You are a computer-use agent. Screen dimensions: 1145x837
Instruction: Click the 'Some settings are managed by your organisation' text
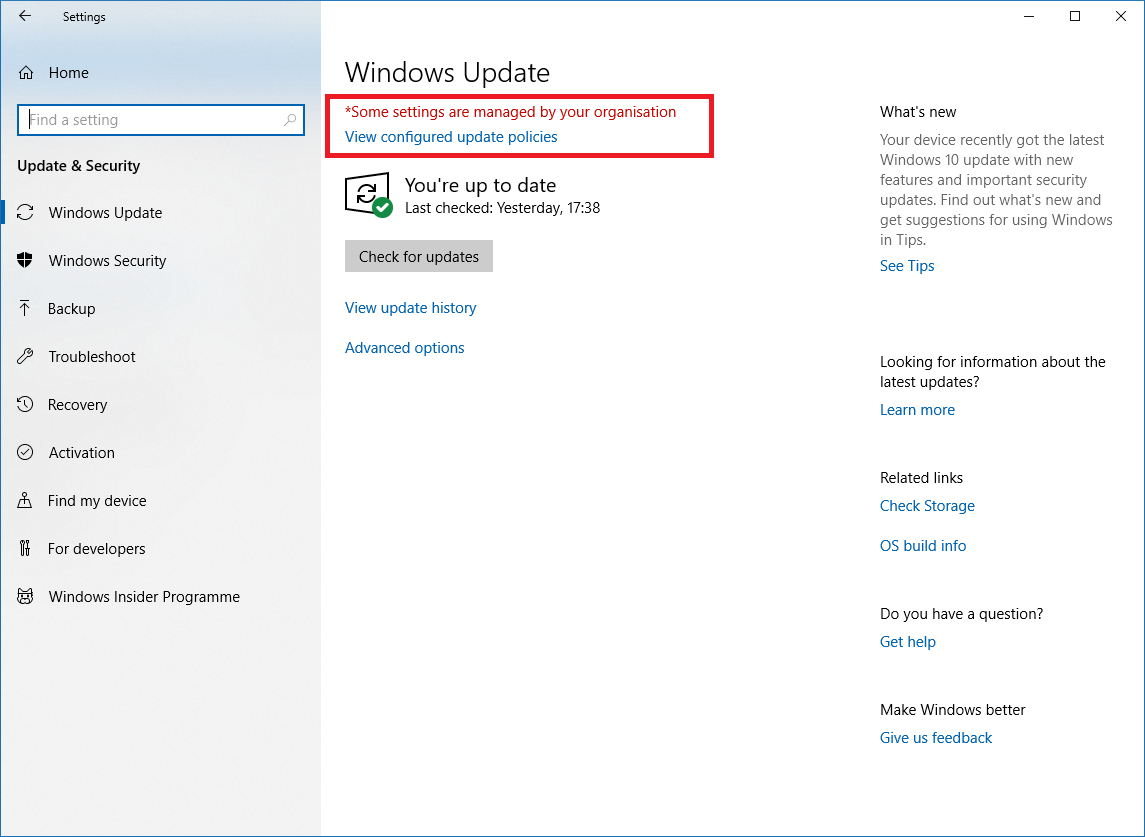pyautogui.click(x=510, y=112)
